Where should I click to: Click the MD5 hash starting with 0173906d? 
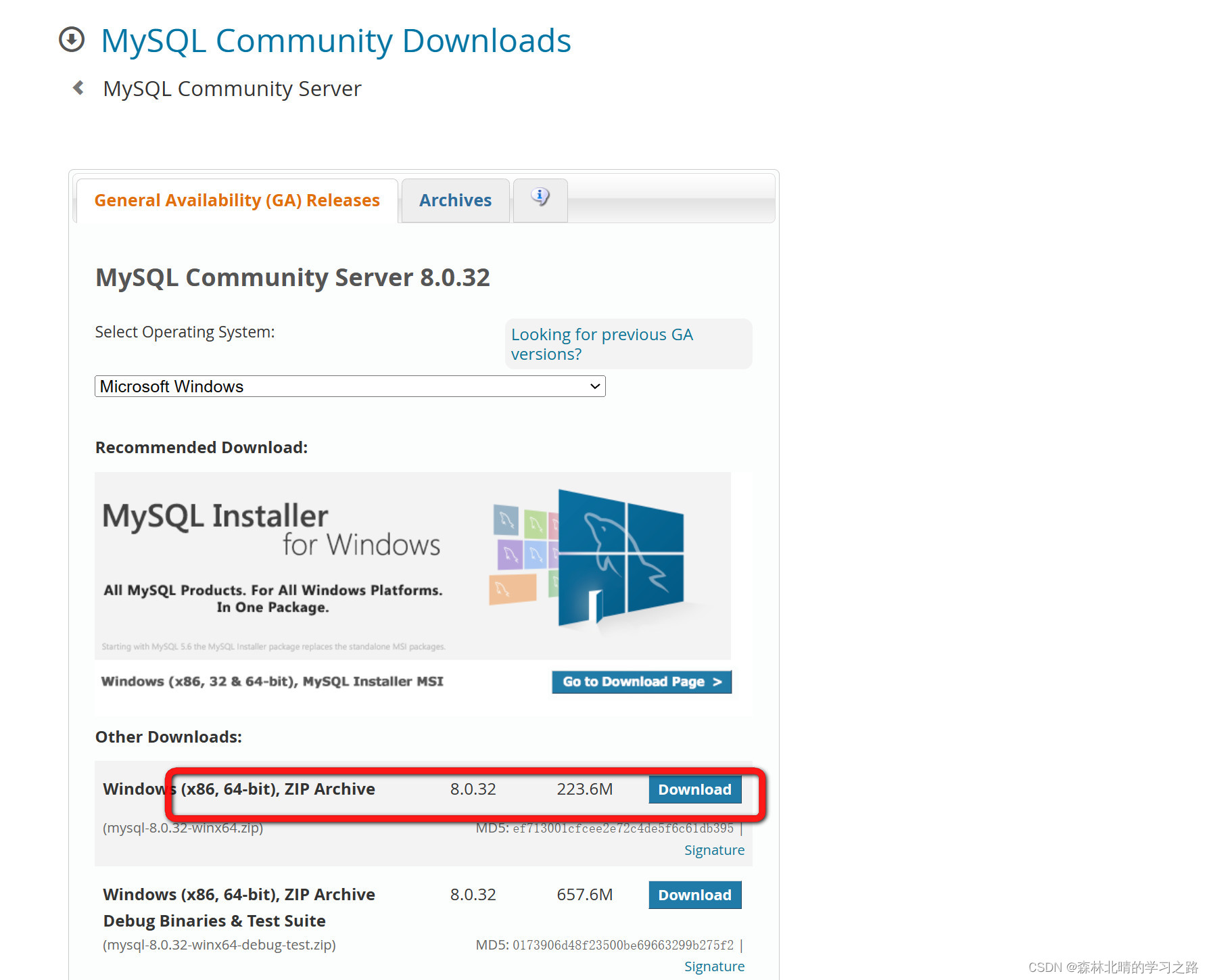pos(623,945)
